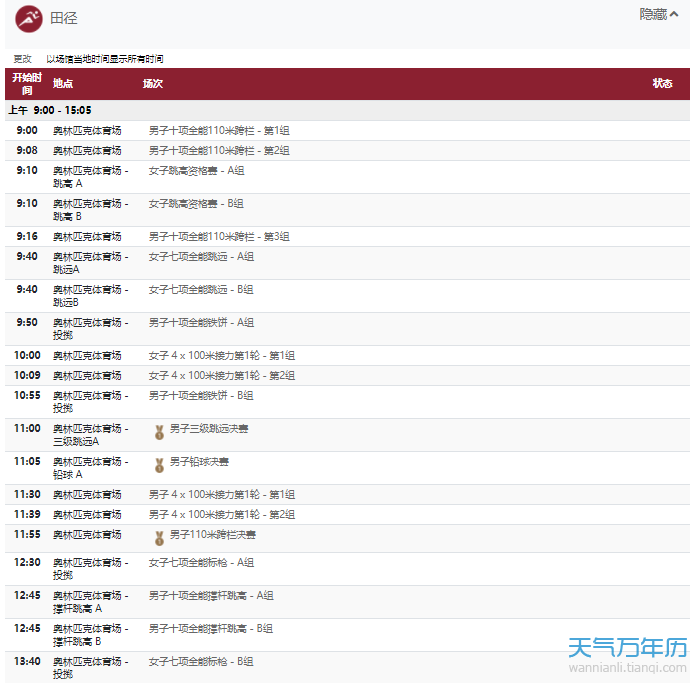697x683 pixels.
Task: Click the red athletics sport icon
Action: click(29, 19)
